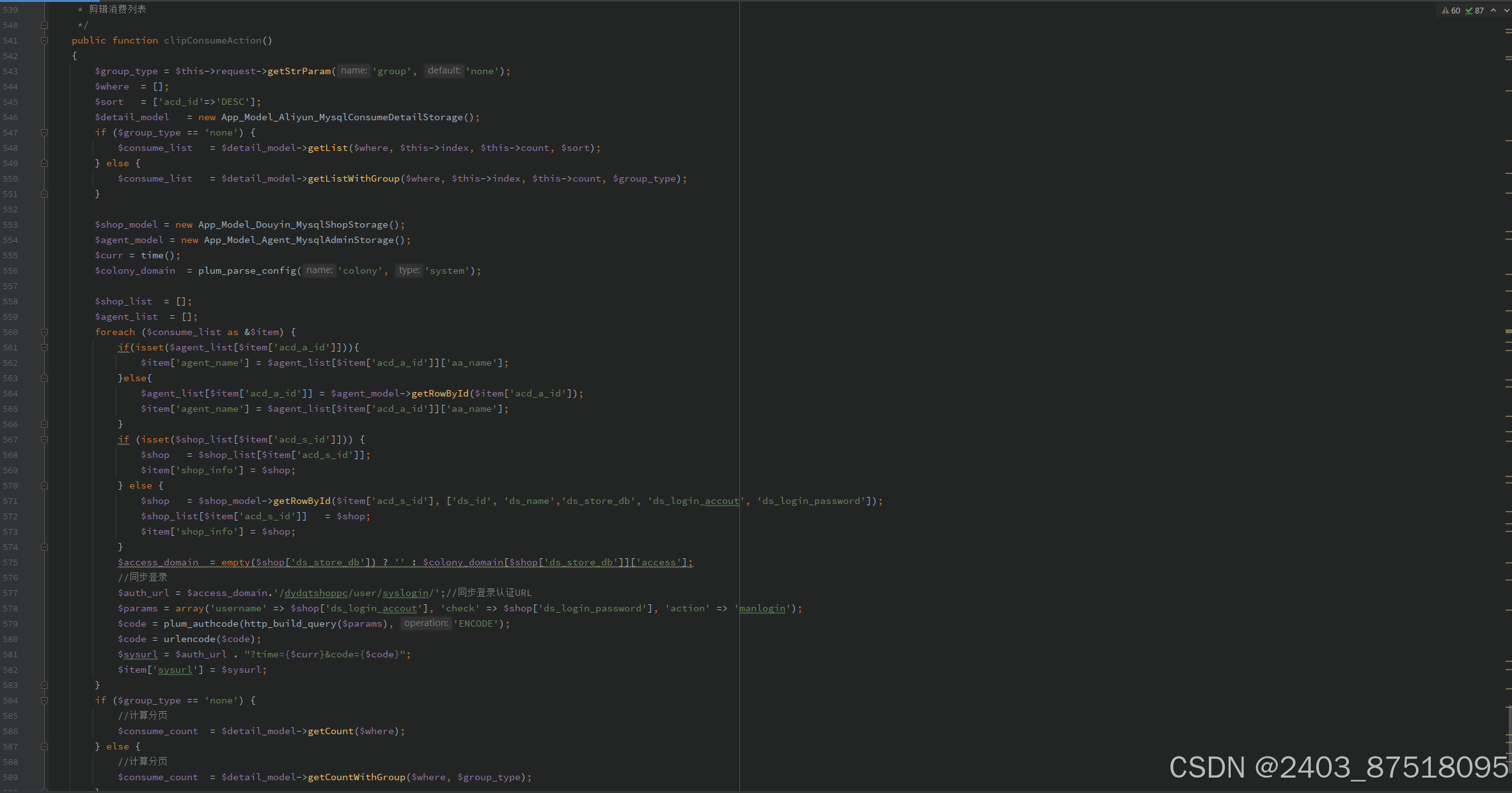Click the 'operation:' inlay hint near 'ENCODE'
The width and height of the screenshot is (1512, 793).
pos(426,624)
